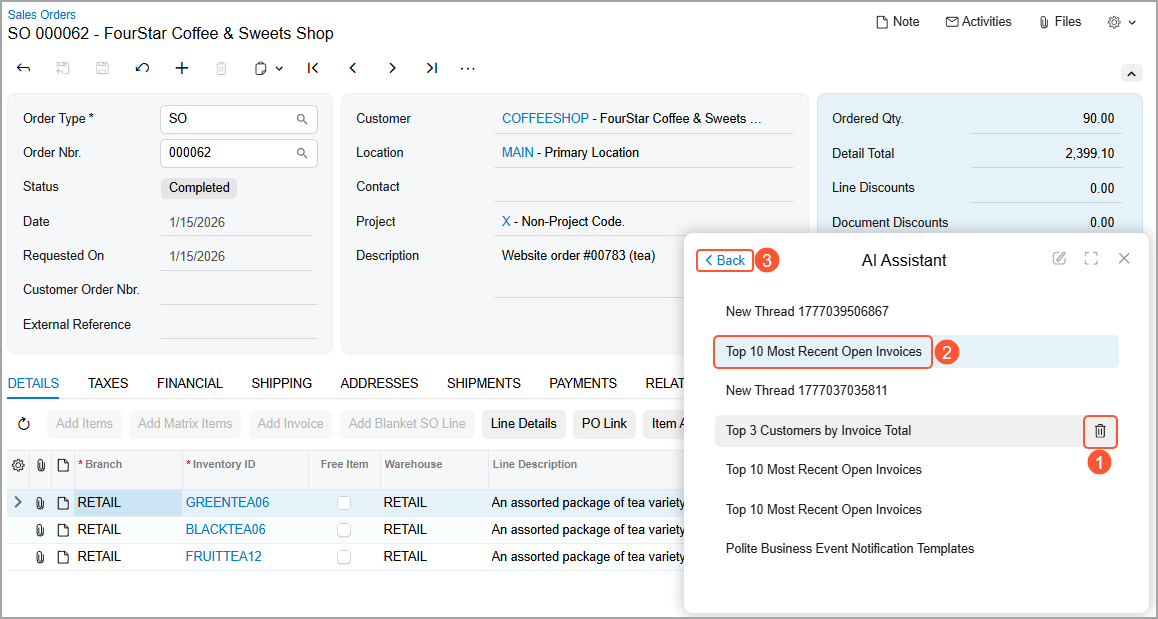Screen dimensions: 1158x619
Task: Click the Order Type field SO
Action: click(239, 119)
